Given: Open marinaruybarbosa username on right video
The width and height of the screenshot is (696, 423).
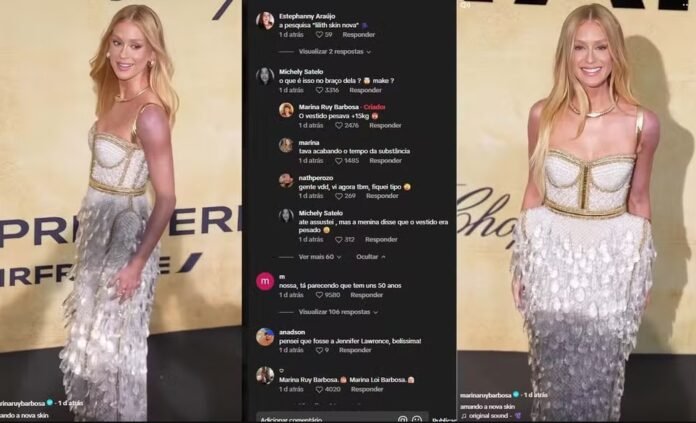Looking at the screenshot, I should (x=485, y=395).
